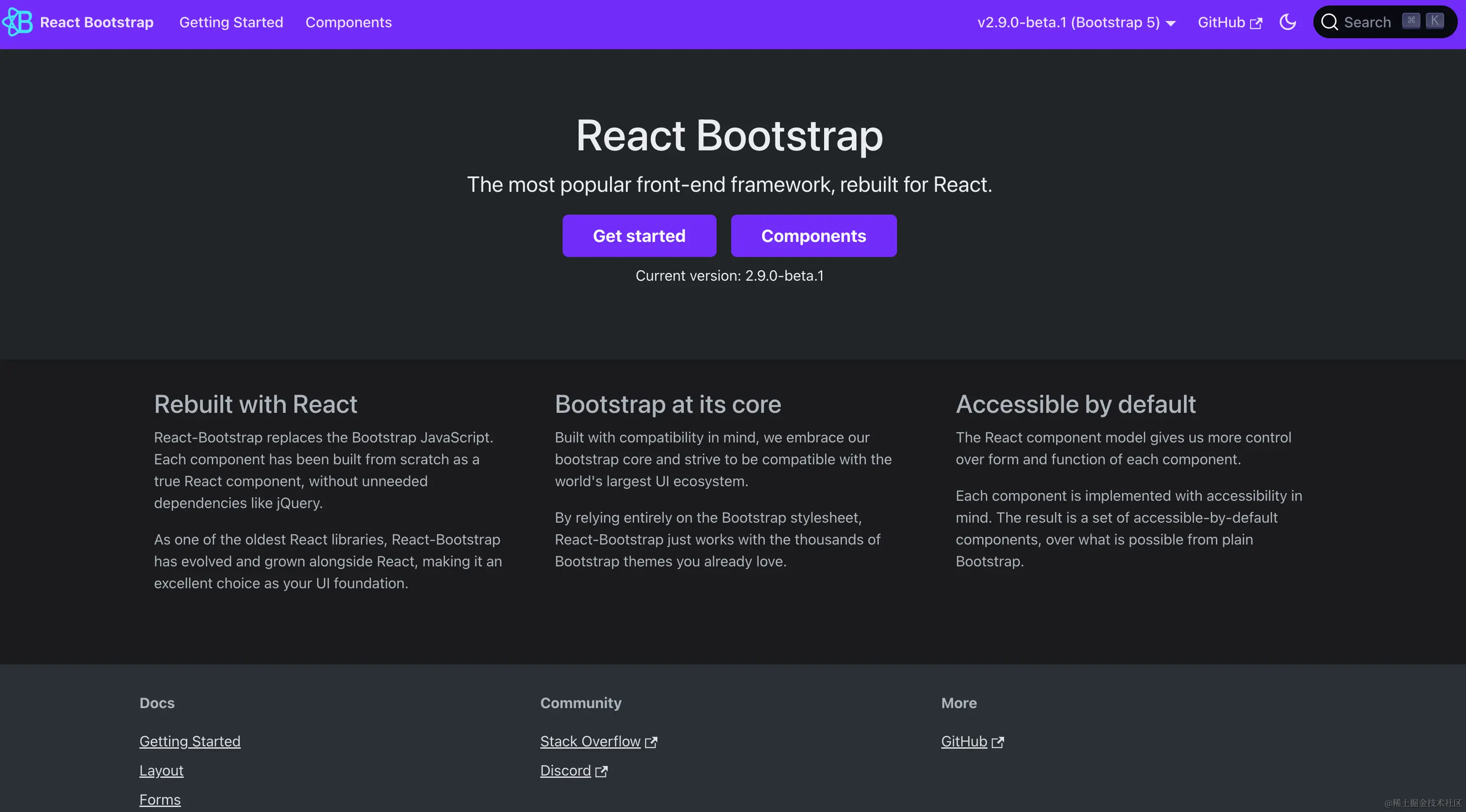The width and height of the screenshot is (1466, 812).
Task: Open the Discord community link
Action: click(574, 770)
